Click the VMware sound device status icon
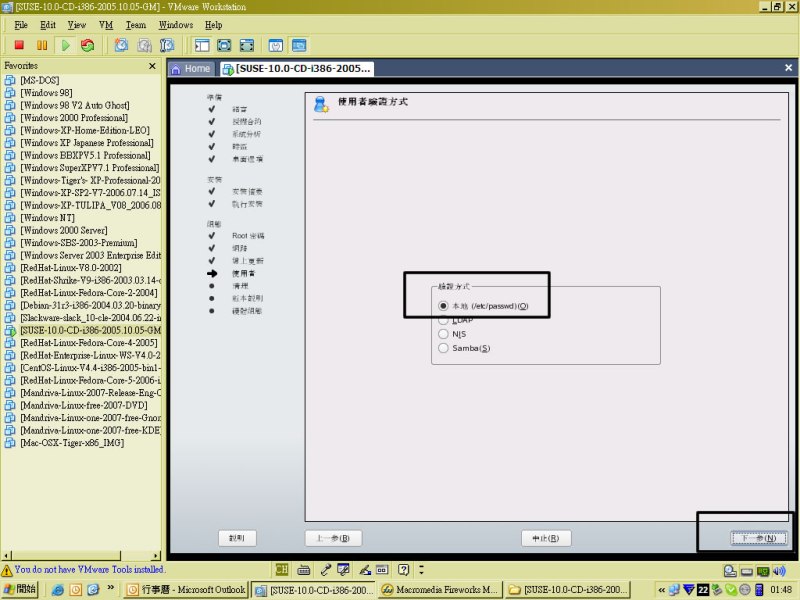Screen dimensions: 800x600 779,571
